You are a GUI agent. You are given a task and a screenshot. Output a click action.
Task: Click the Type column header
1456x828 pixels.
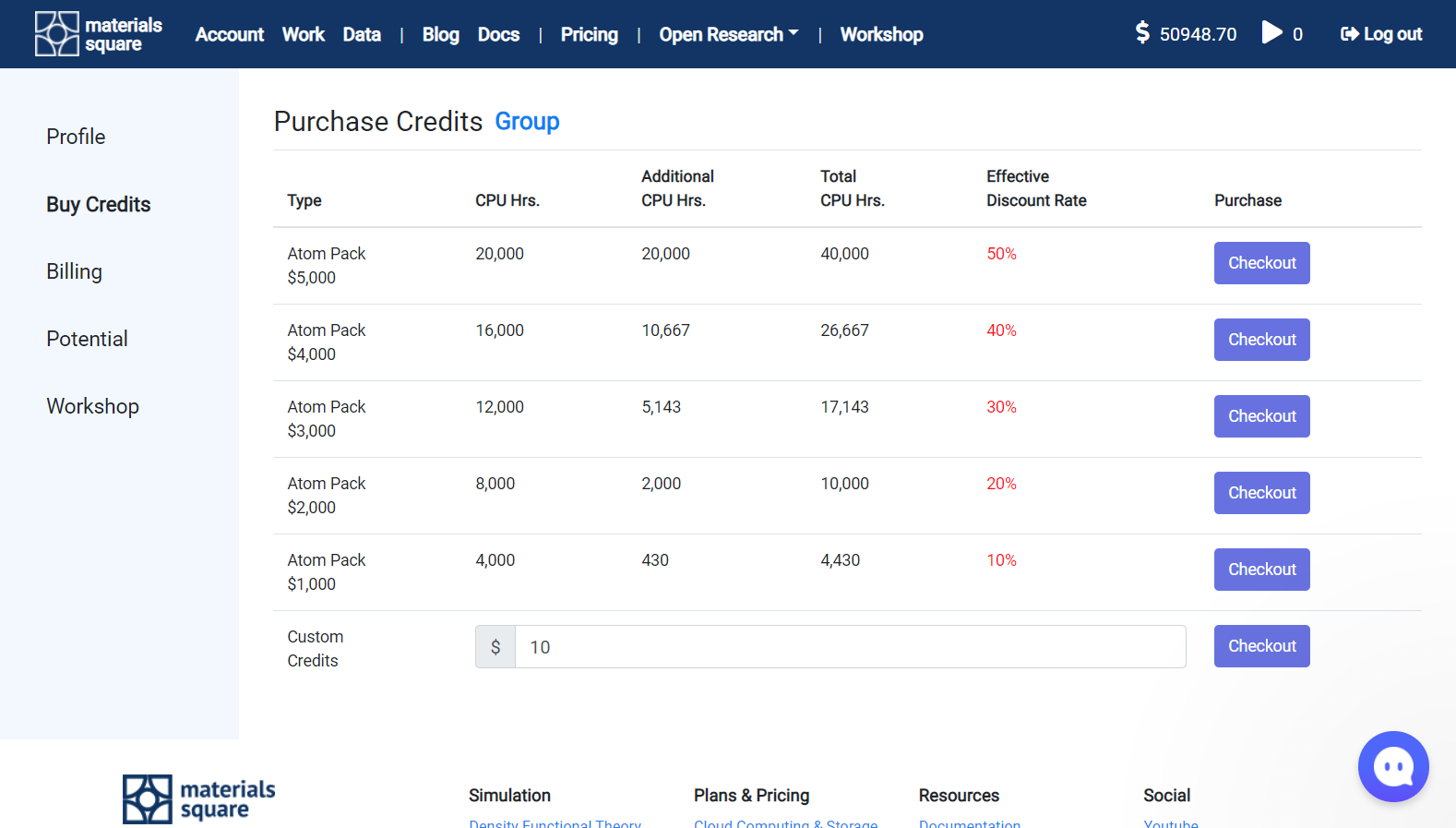304,200
